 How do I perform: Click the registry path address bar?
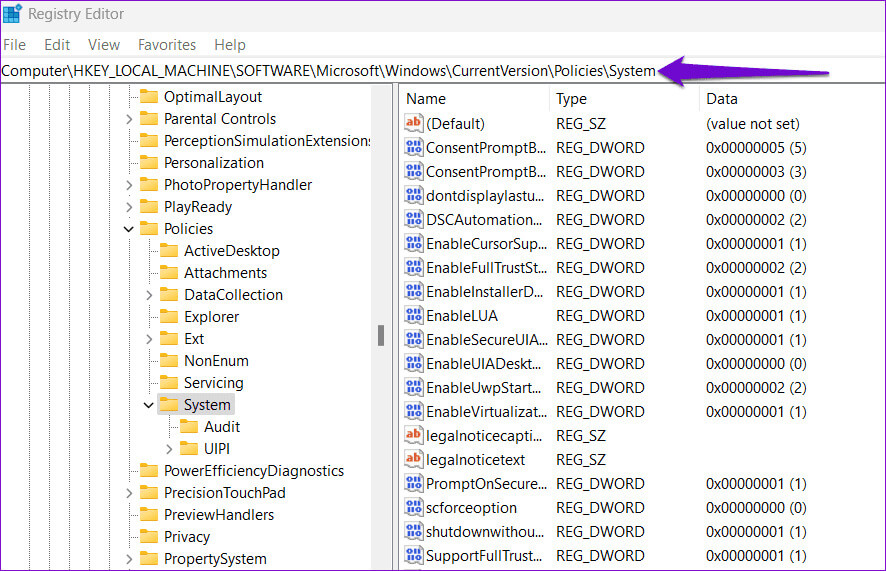442,71
